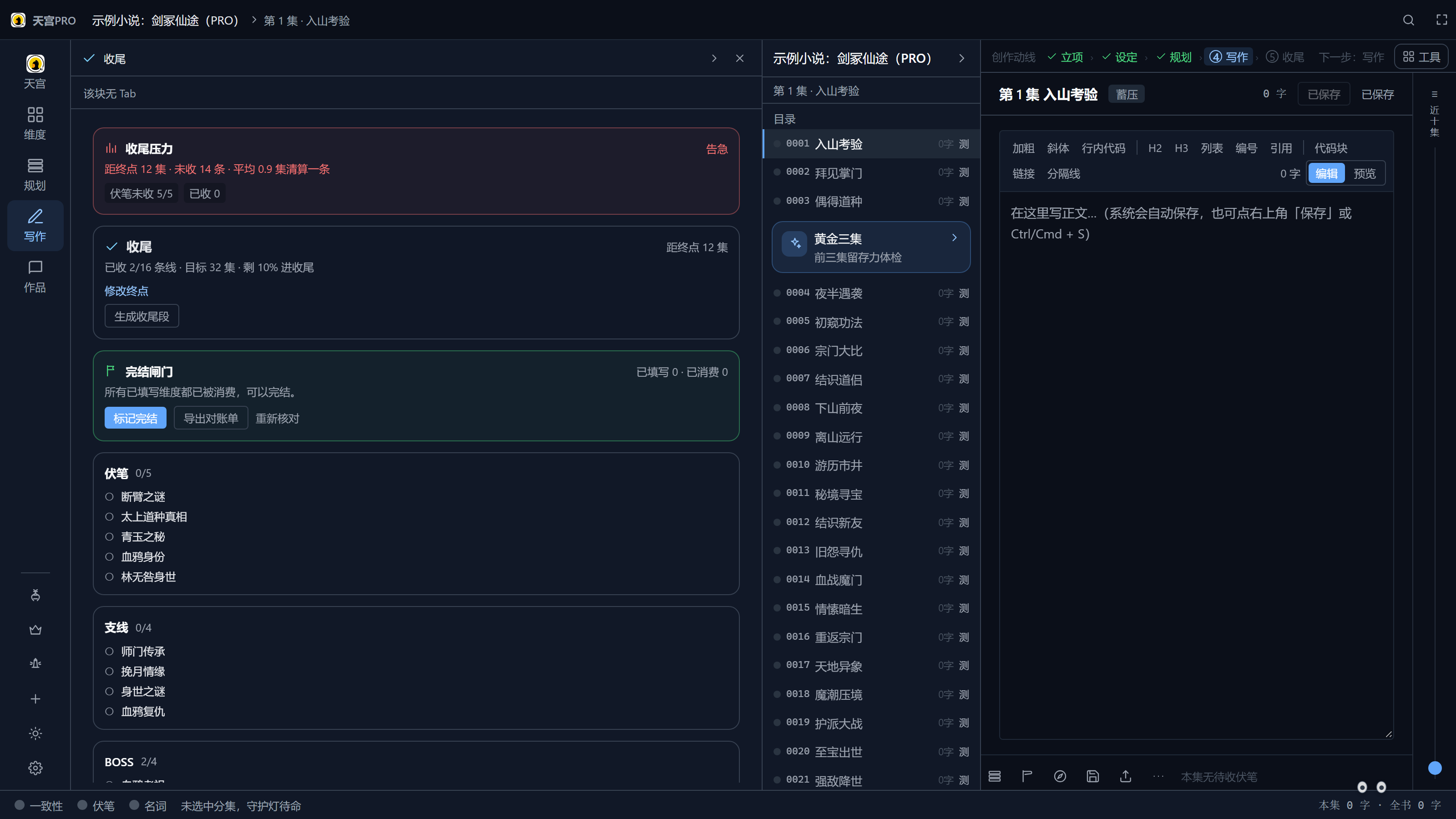Switch editor to 预览 mode
This screenshot has height=819, width=1456.
1365,173
